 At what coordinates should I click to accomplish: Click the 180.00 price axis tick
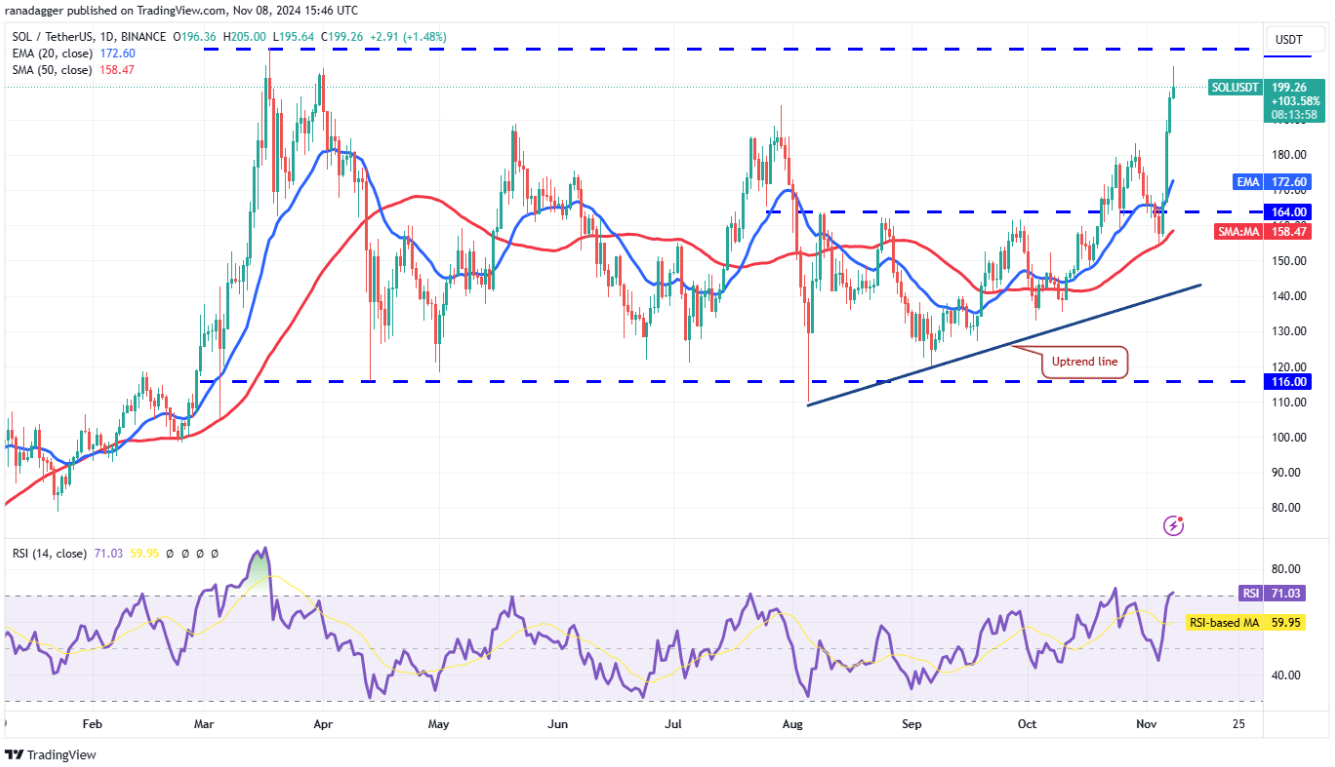1288,154
